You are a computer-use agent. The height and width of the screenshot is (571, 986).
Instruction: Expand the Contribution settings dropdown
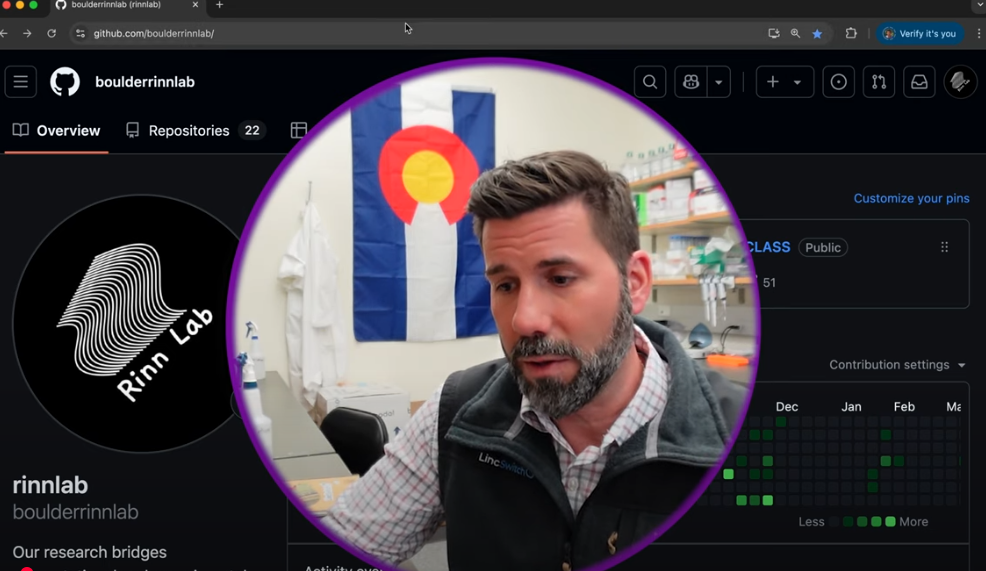coord(897,365)
